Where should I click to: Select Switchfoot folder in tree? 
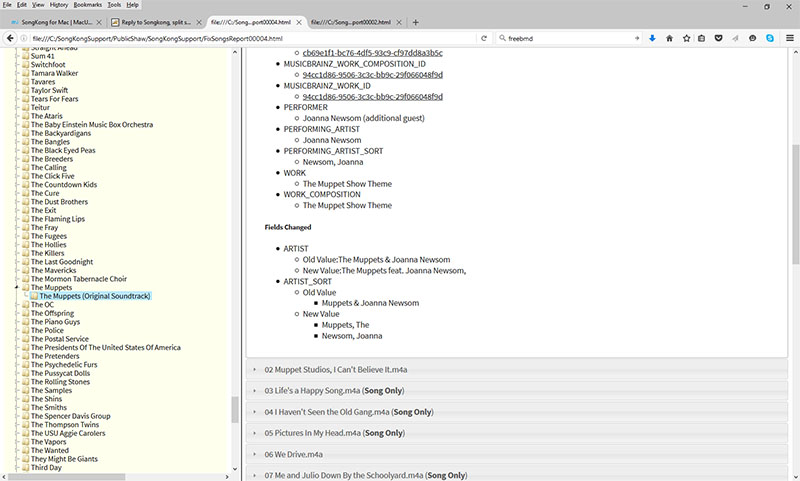48,65
